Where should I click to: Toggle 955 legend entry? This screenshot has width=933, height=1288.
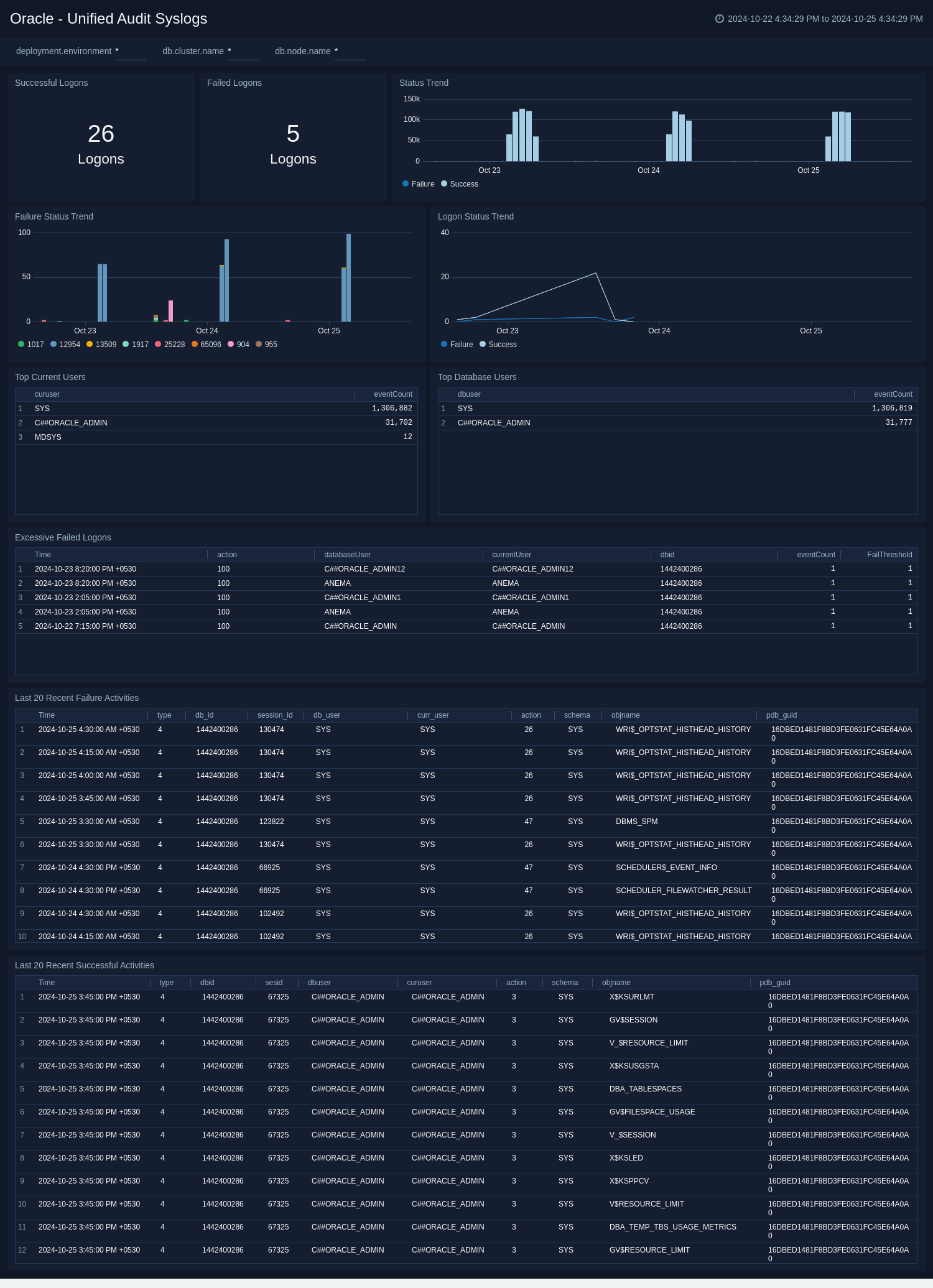[267, 345]
